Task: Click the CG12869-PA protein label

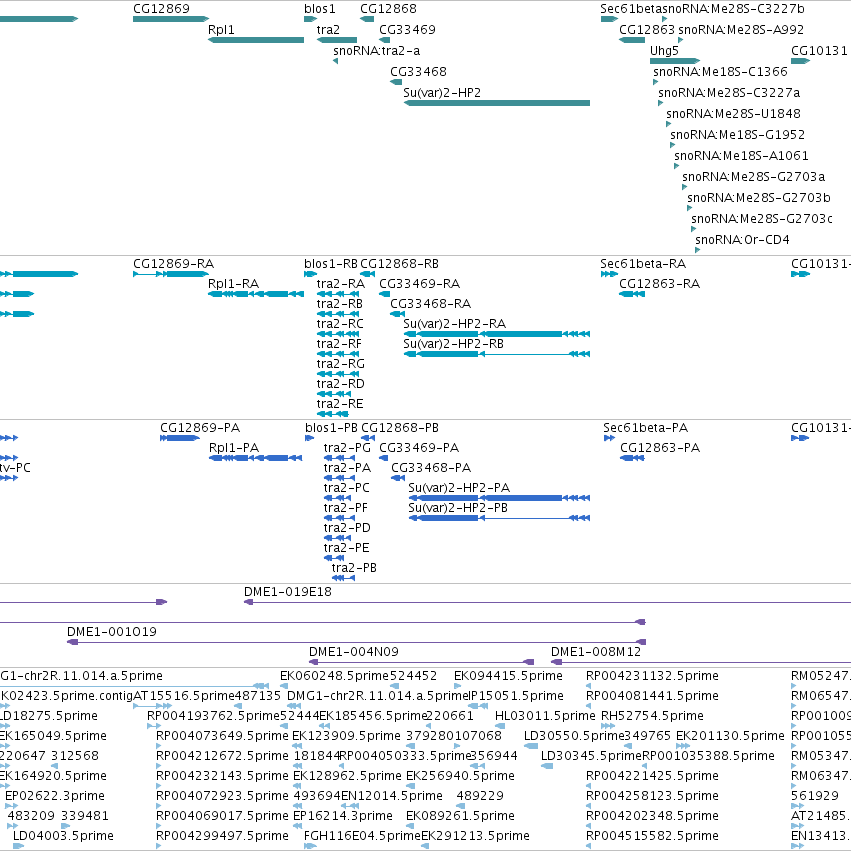Action: [x=200, y=428]
